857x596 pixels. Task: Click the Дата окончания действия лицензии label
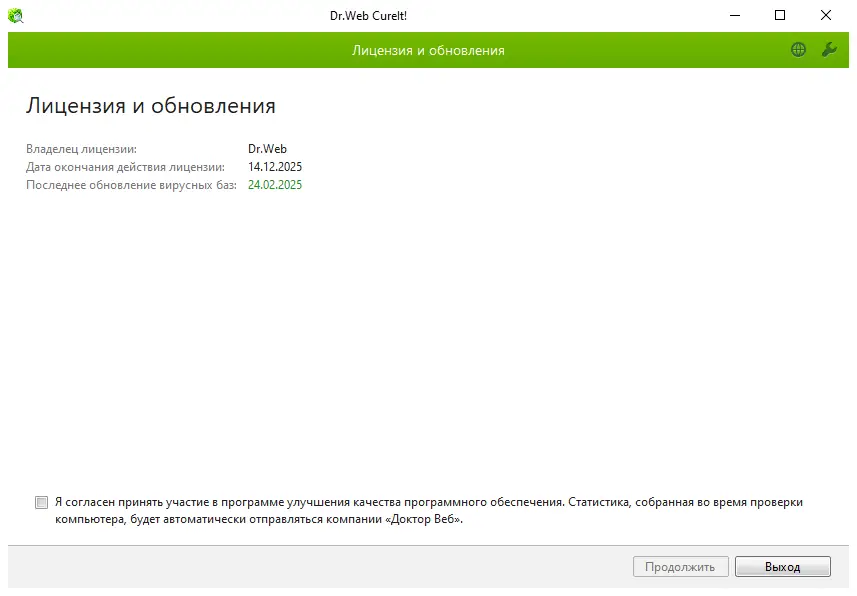[x=125, y=167]
